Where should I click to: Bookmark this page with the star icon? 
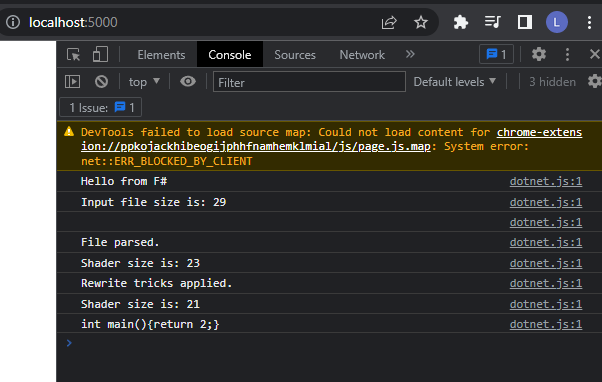point(421,22)
